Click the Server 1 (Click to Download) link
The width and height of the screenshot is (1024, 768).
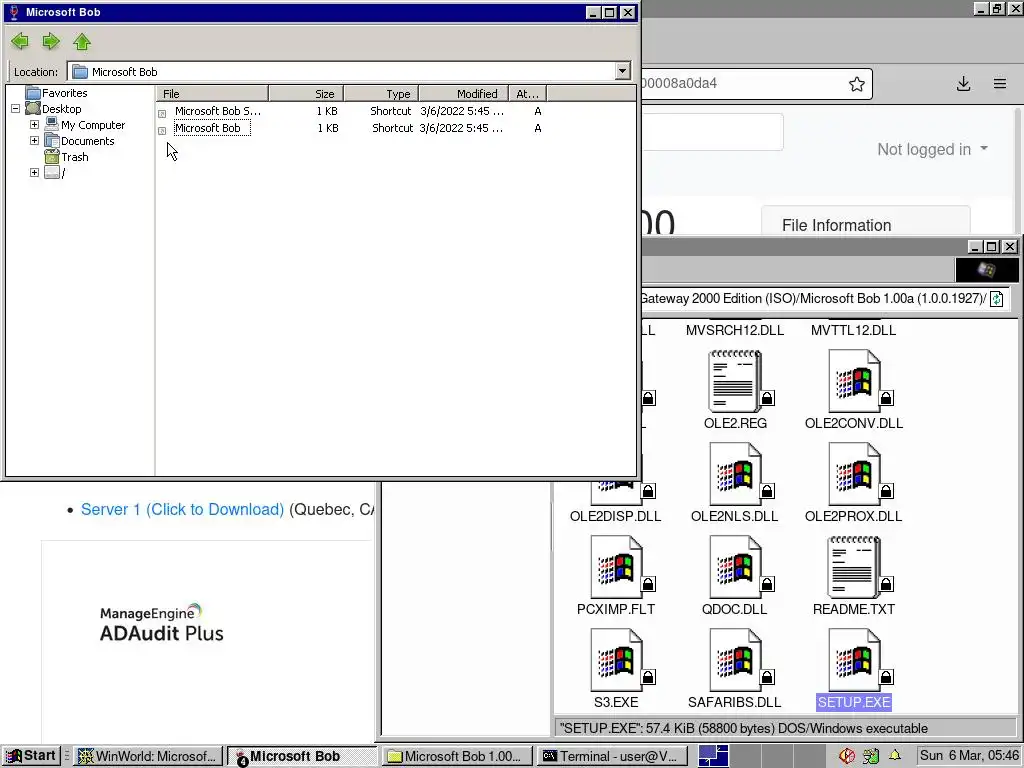click(x=182, y=509)
